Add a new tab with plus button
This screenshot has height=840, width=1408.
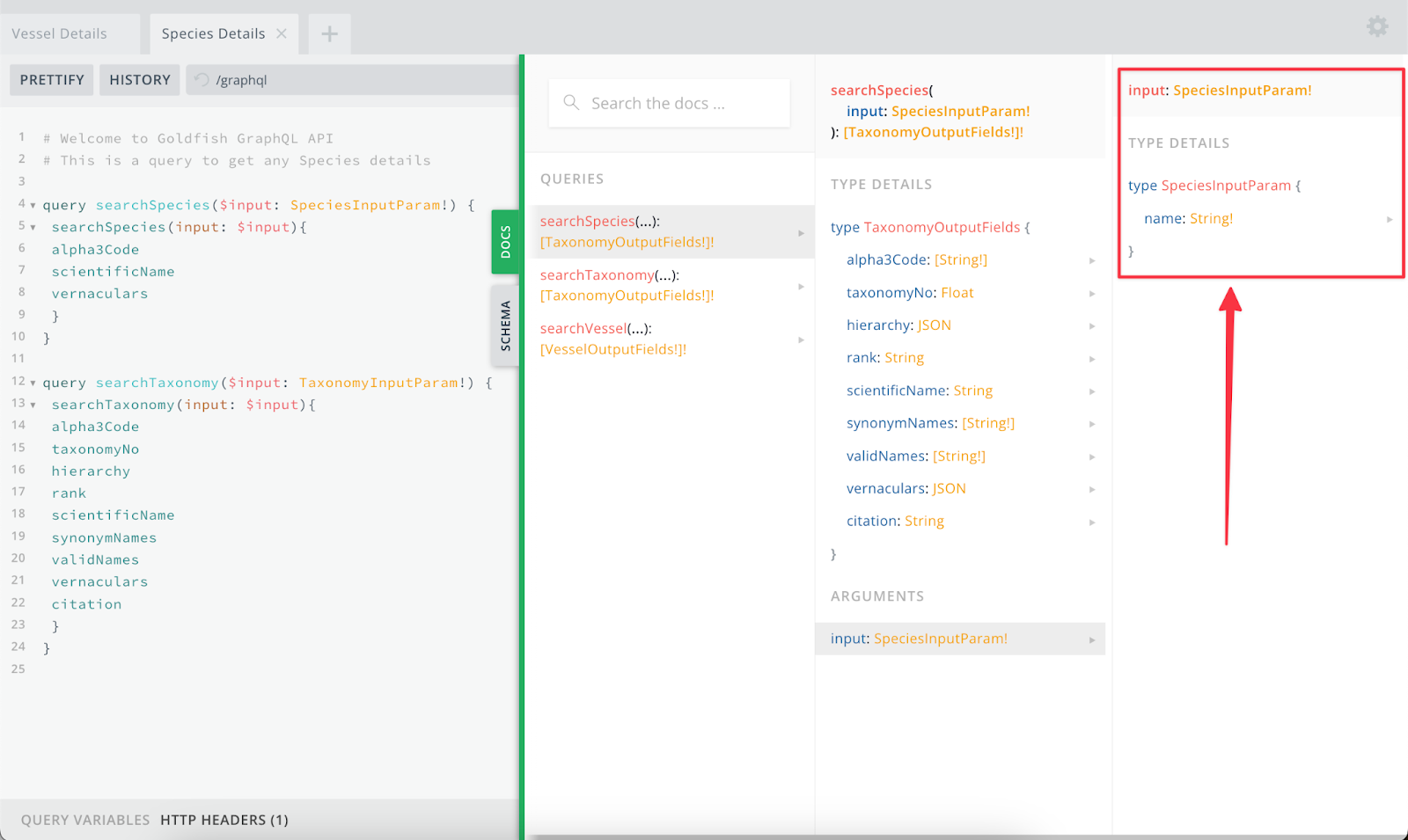329,34
